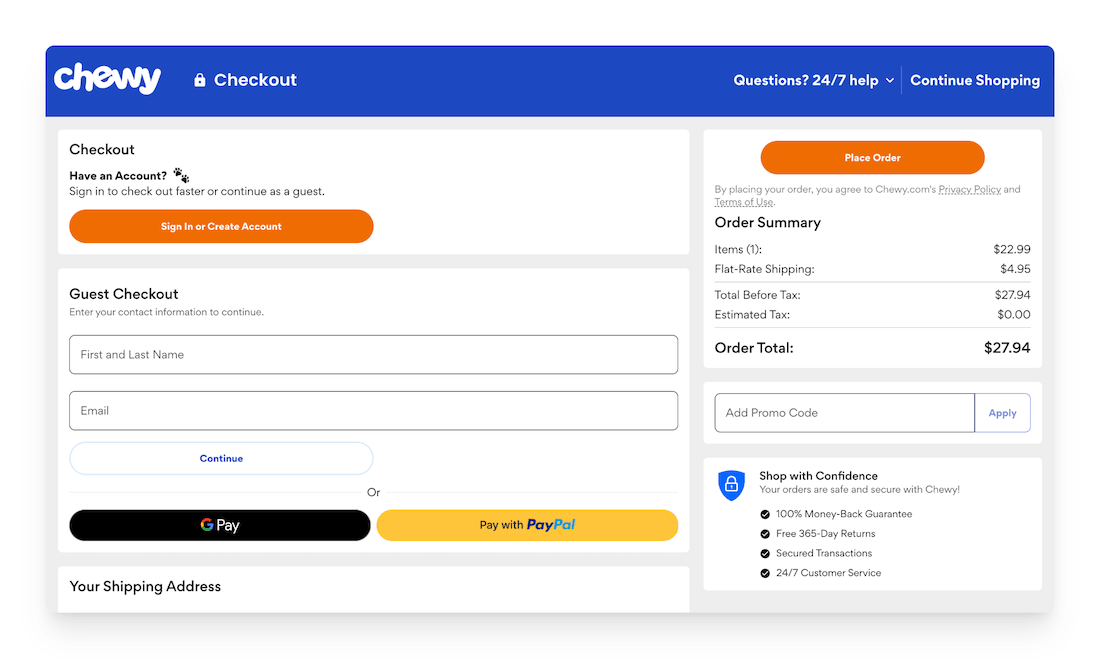Click Place Order

[x=871, y=157]
